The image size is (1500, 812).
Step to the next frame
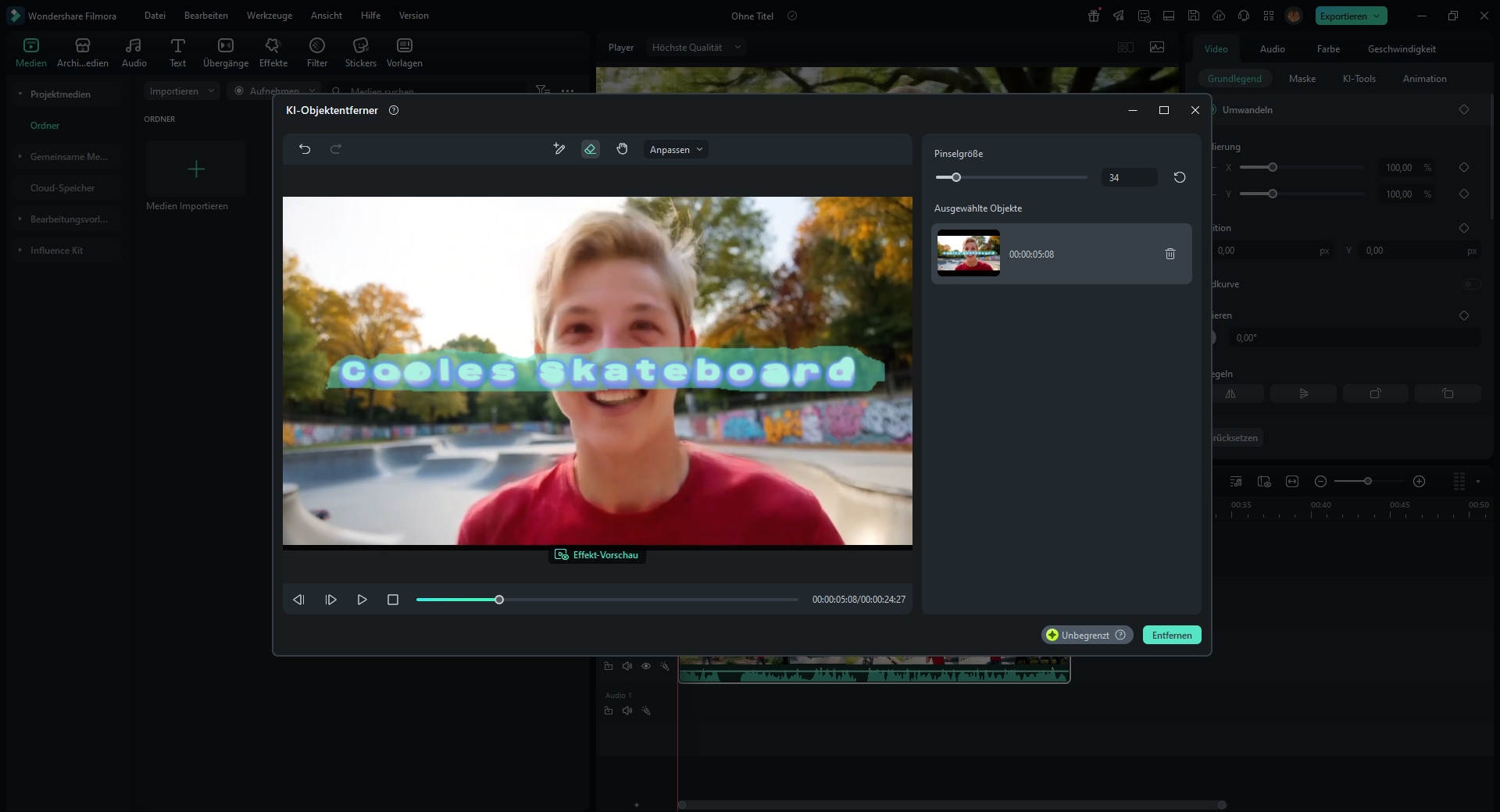[x=330, y=600]
